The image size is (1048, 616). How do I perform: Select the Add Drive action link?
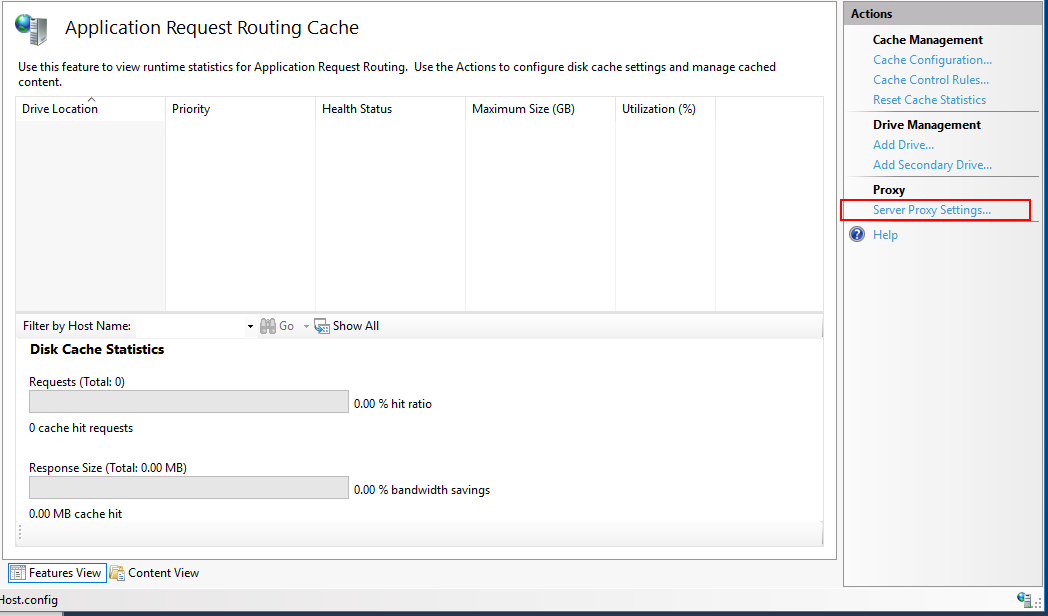[x=903, y=145]
